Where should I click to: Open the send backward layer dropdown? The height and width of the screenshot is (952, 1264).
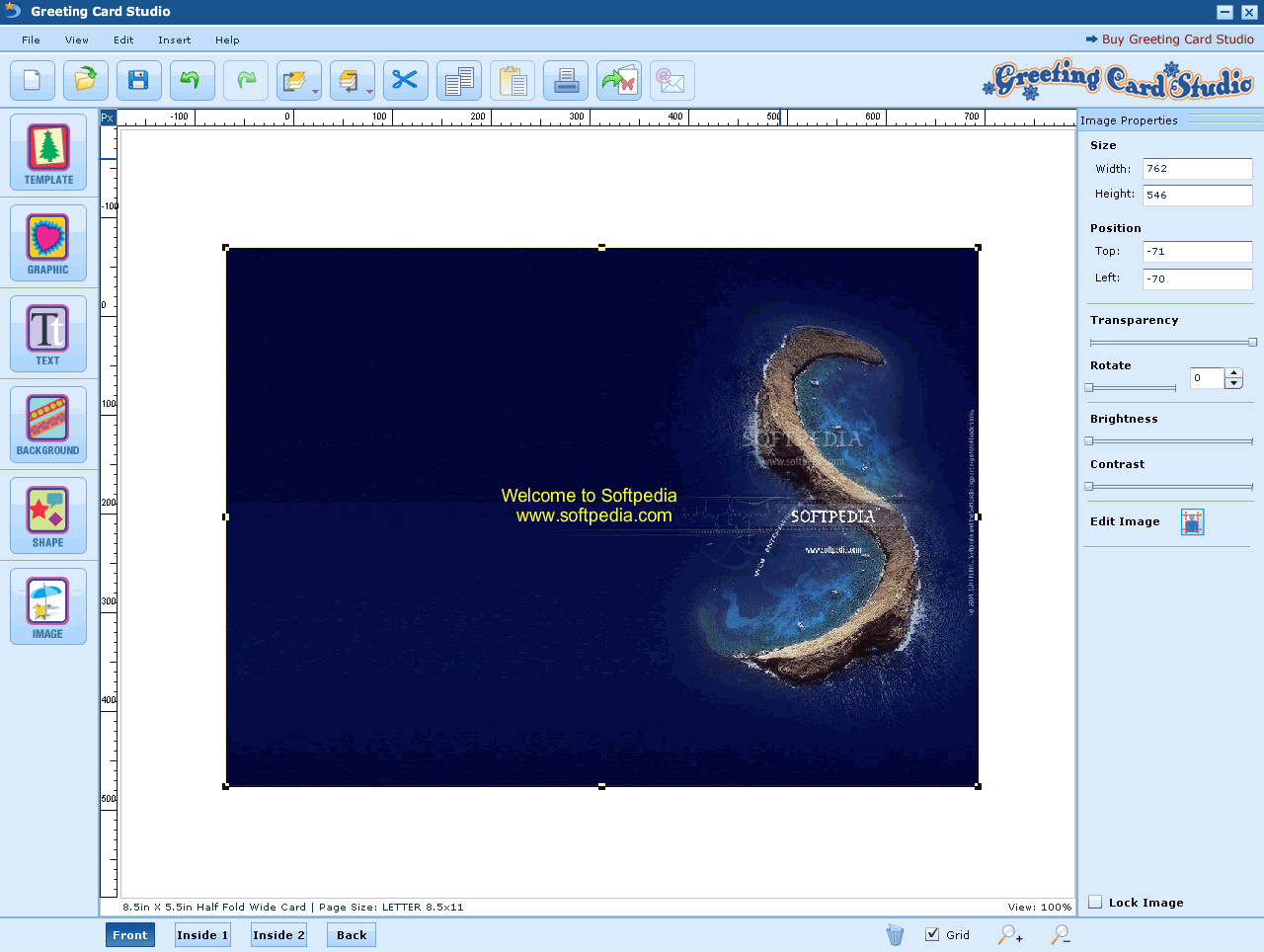[x=353, y=80]
